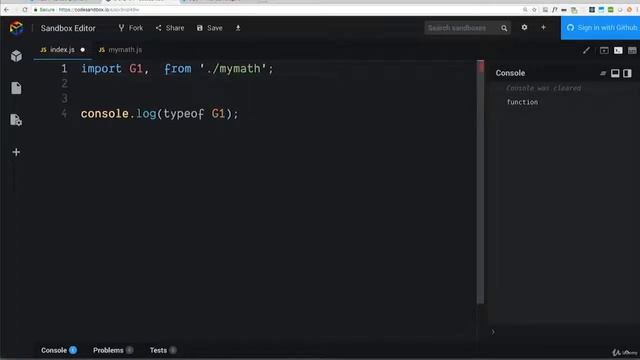Click the Share button
The image size is (640, 360).
(x=170, y=28)
